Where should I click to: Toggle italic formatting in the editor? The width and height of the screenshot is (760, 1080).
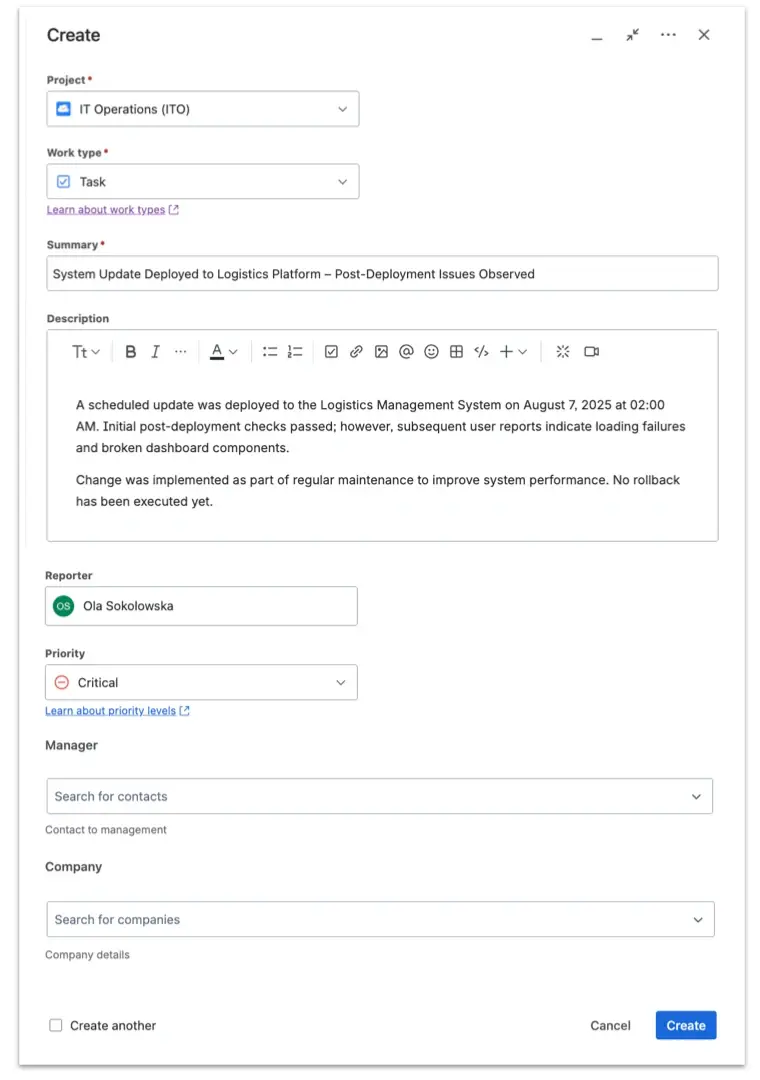pos(155,351)
